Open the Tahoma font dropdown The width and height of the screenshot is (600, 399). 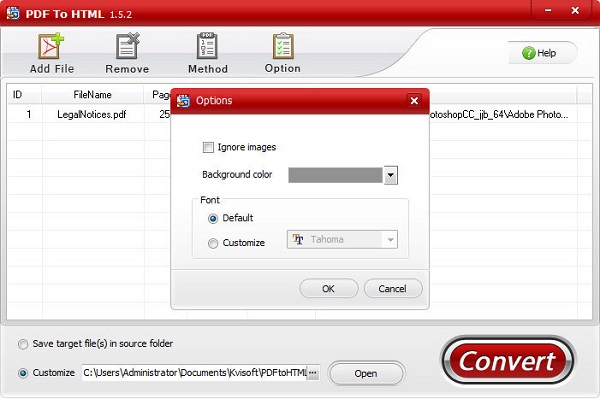click(342, 239)
